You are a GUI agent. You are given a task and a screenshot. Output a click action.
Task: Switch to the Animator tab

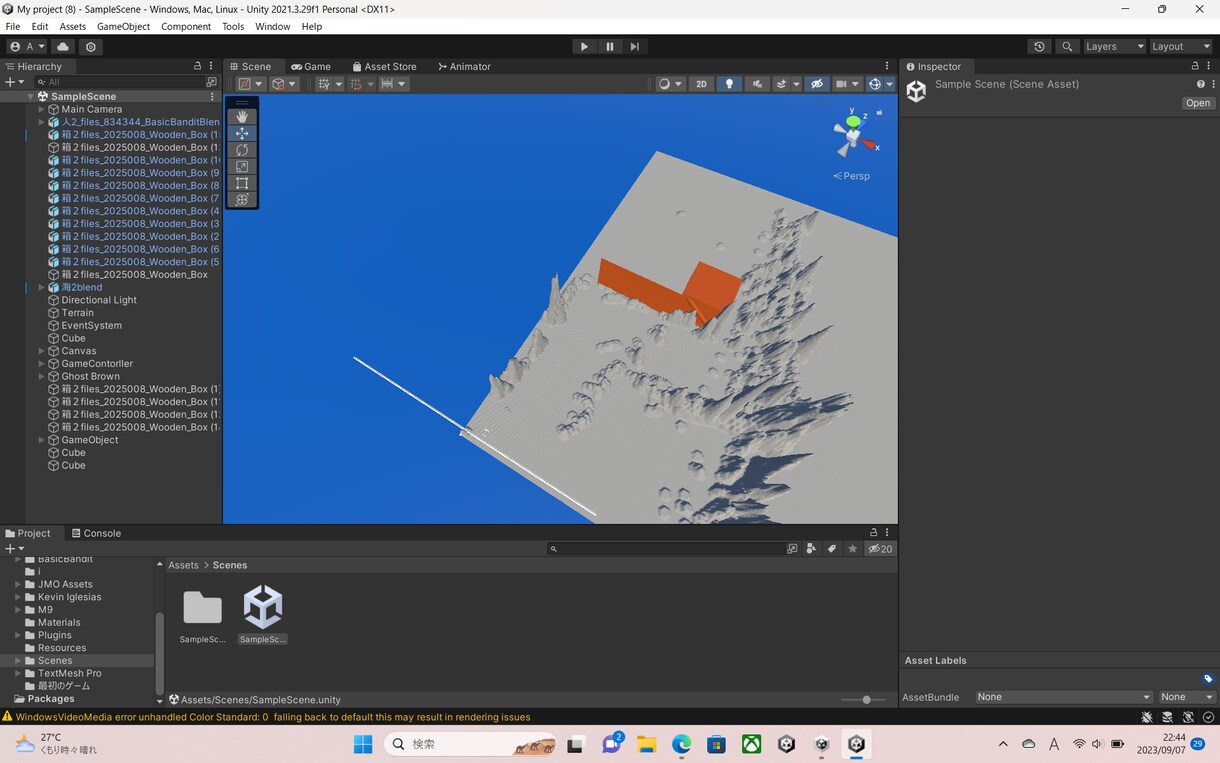(x=464, y=67)
